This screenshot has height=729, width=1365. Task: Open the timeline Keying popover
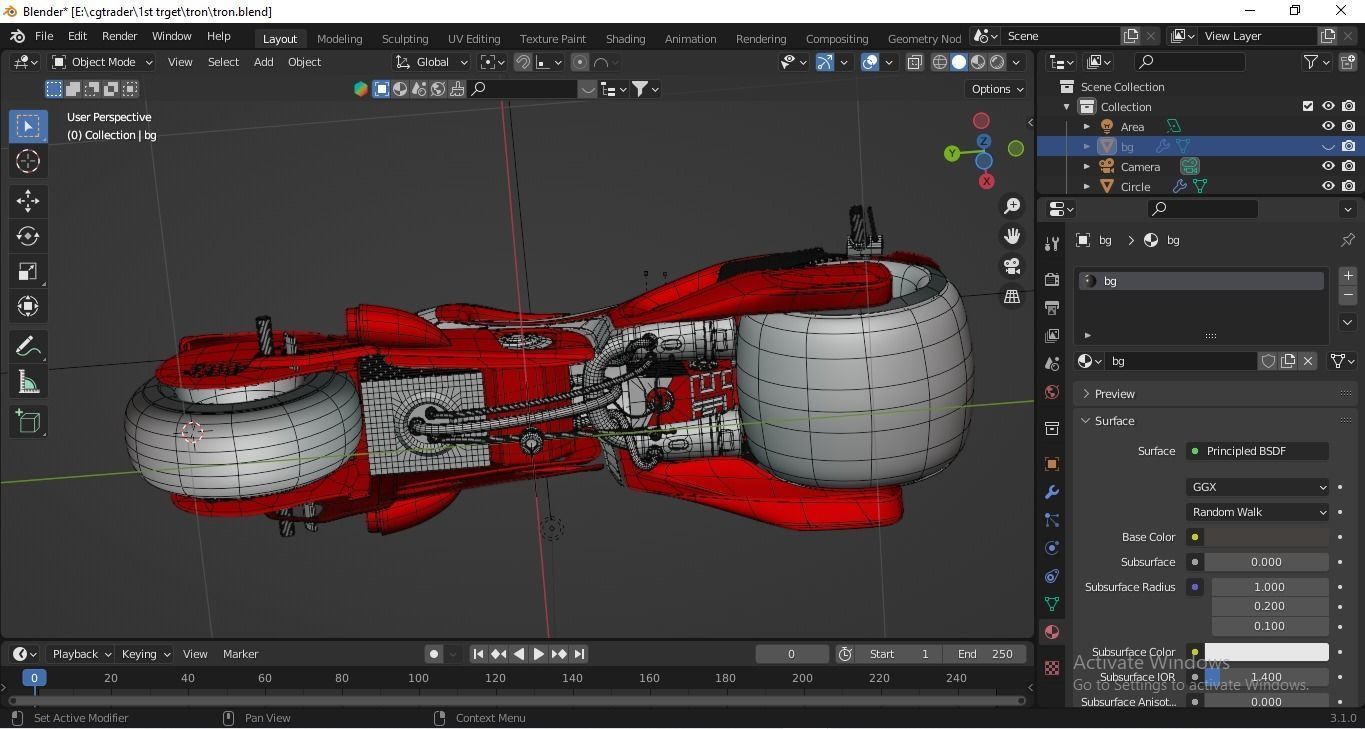click(x=145, y=654)
